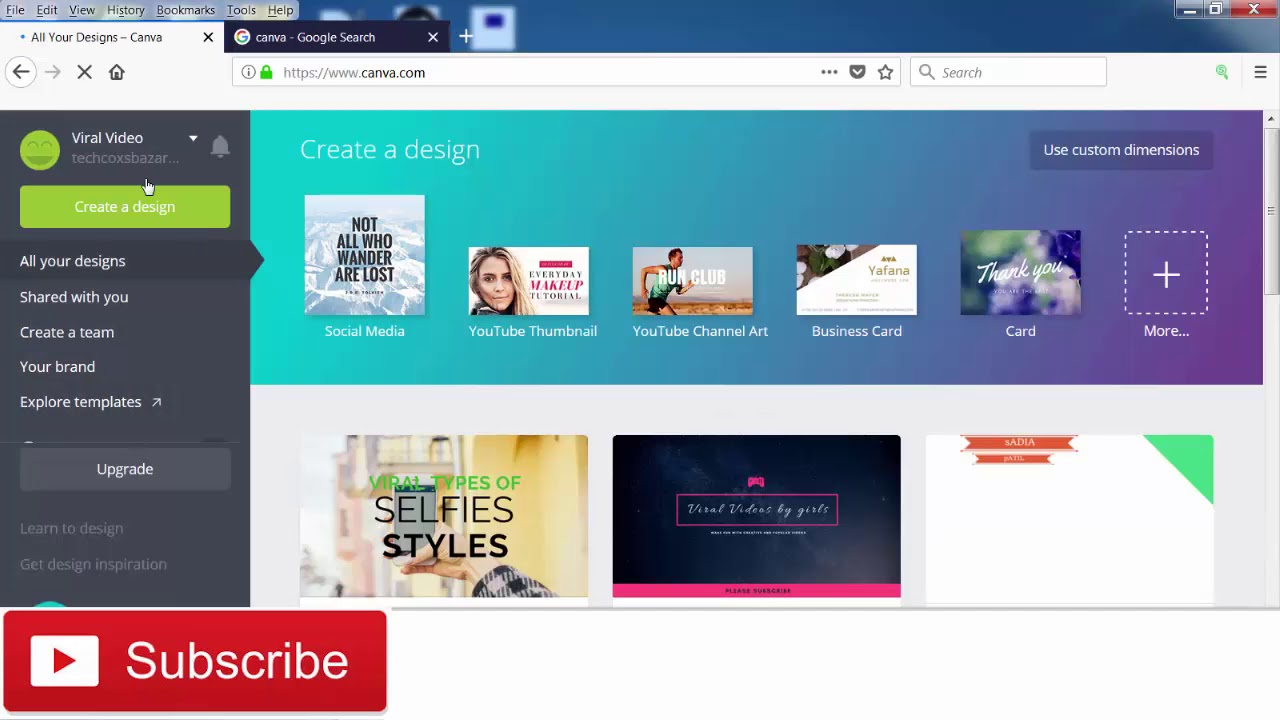Go to the browser home page icon

[117, 72]
